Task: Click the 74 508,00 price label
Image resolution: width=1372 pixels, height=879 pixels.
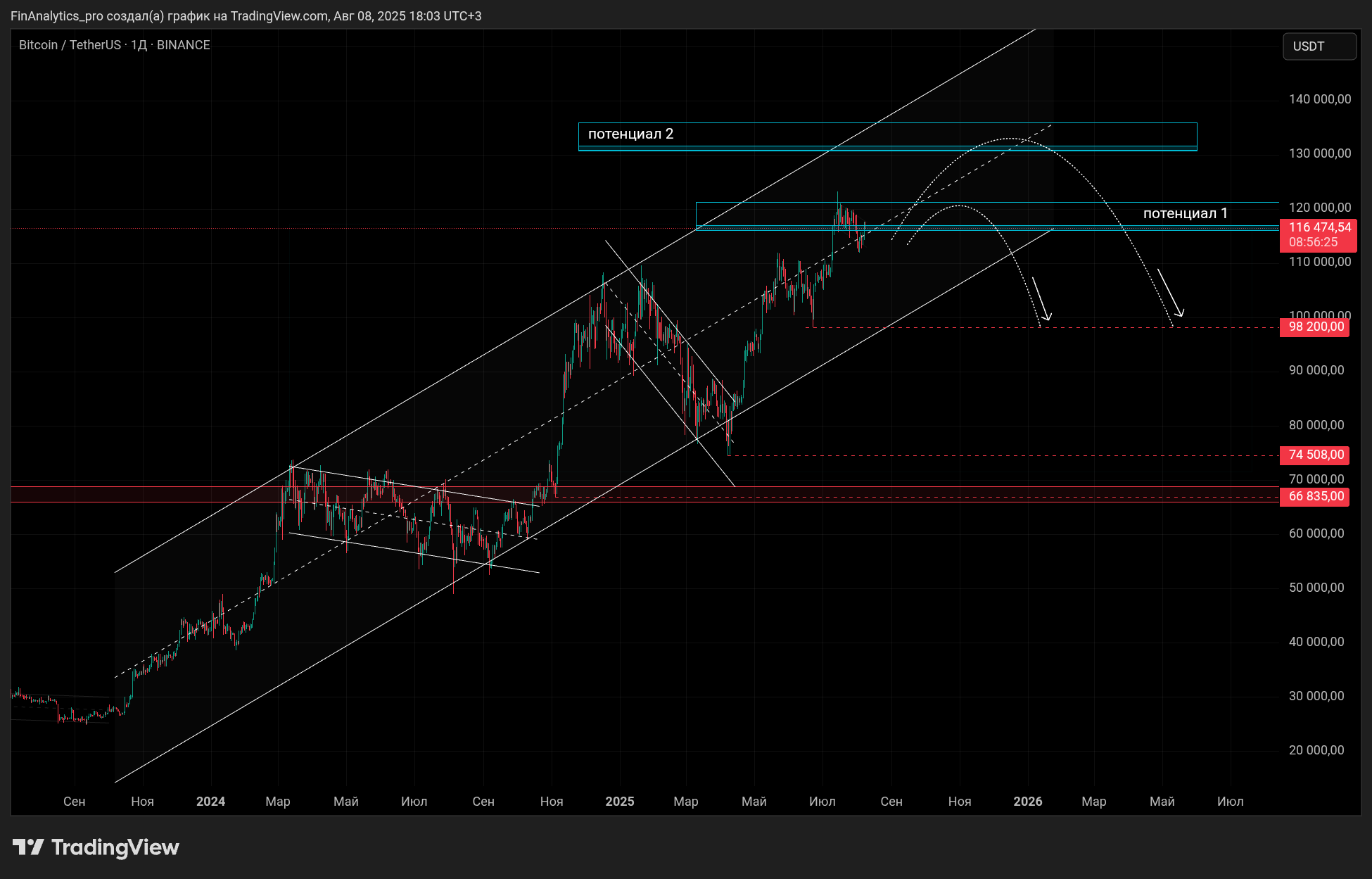Action: tap(1315, 455)
